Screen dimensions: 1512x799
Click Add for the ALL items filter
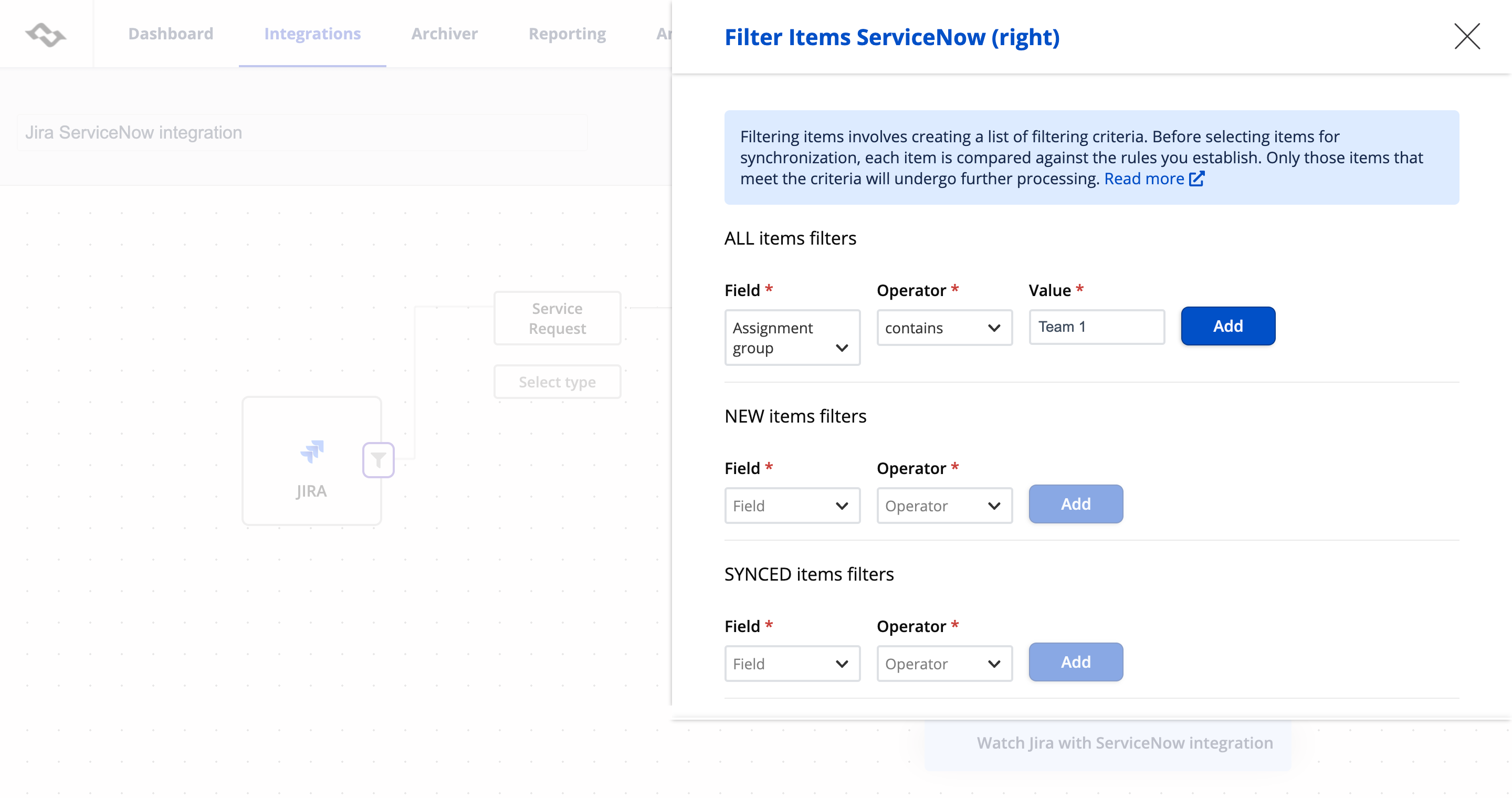pos(1228,326)
